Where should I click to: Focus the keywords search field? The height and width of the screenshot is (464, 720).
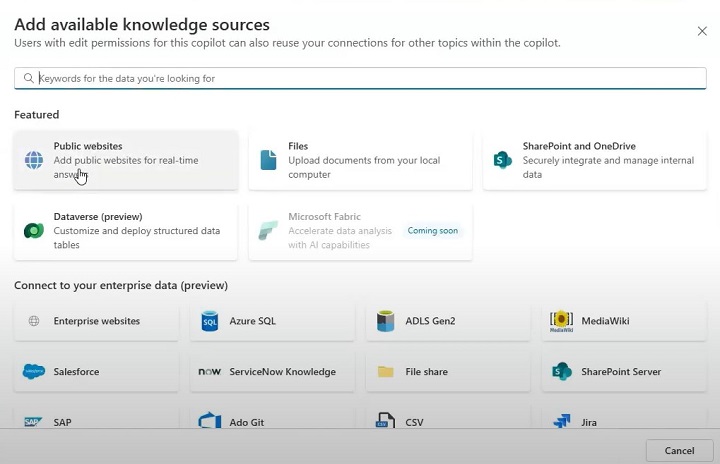[x=360, y=78]
